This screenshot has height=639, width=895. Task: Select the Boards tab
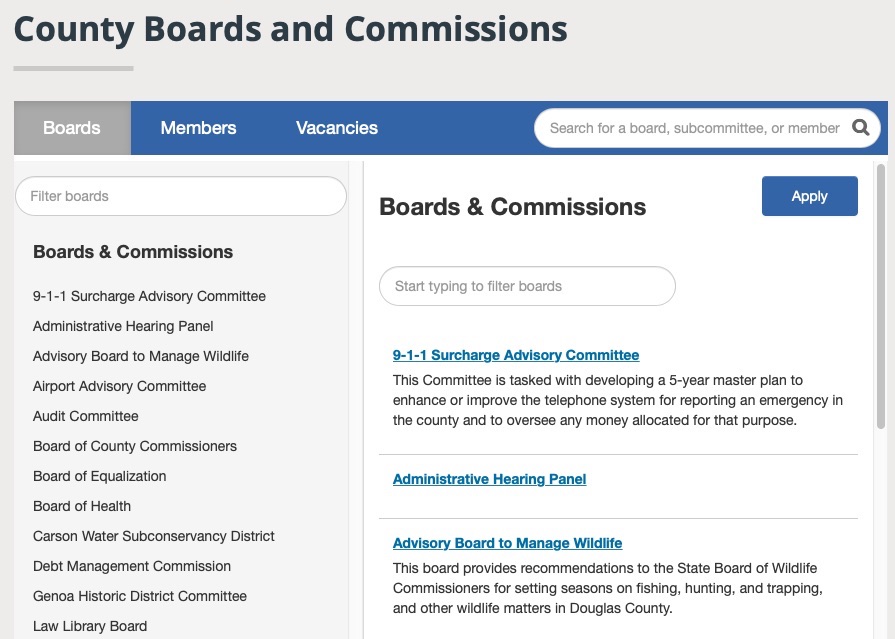72,128
